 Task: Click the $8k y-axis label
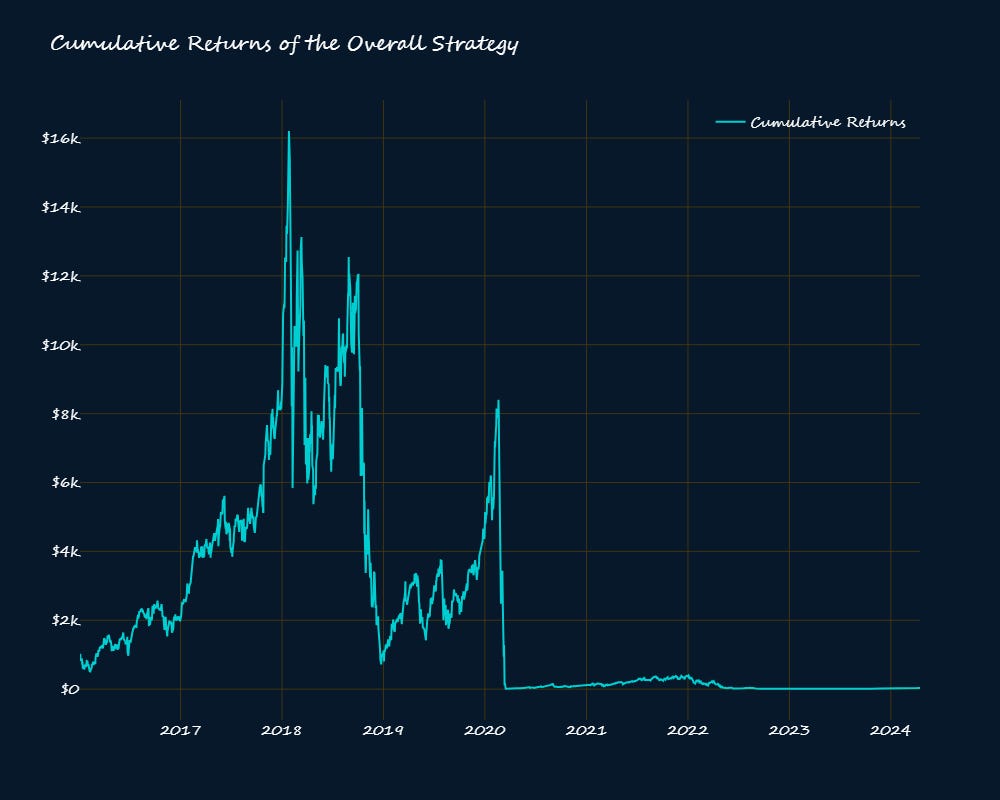pyautogui.click(x=66, y=414)
